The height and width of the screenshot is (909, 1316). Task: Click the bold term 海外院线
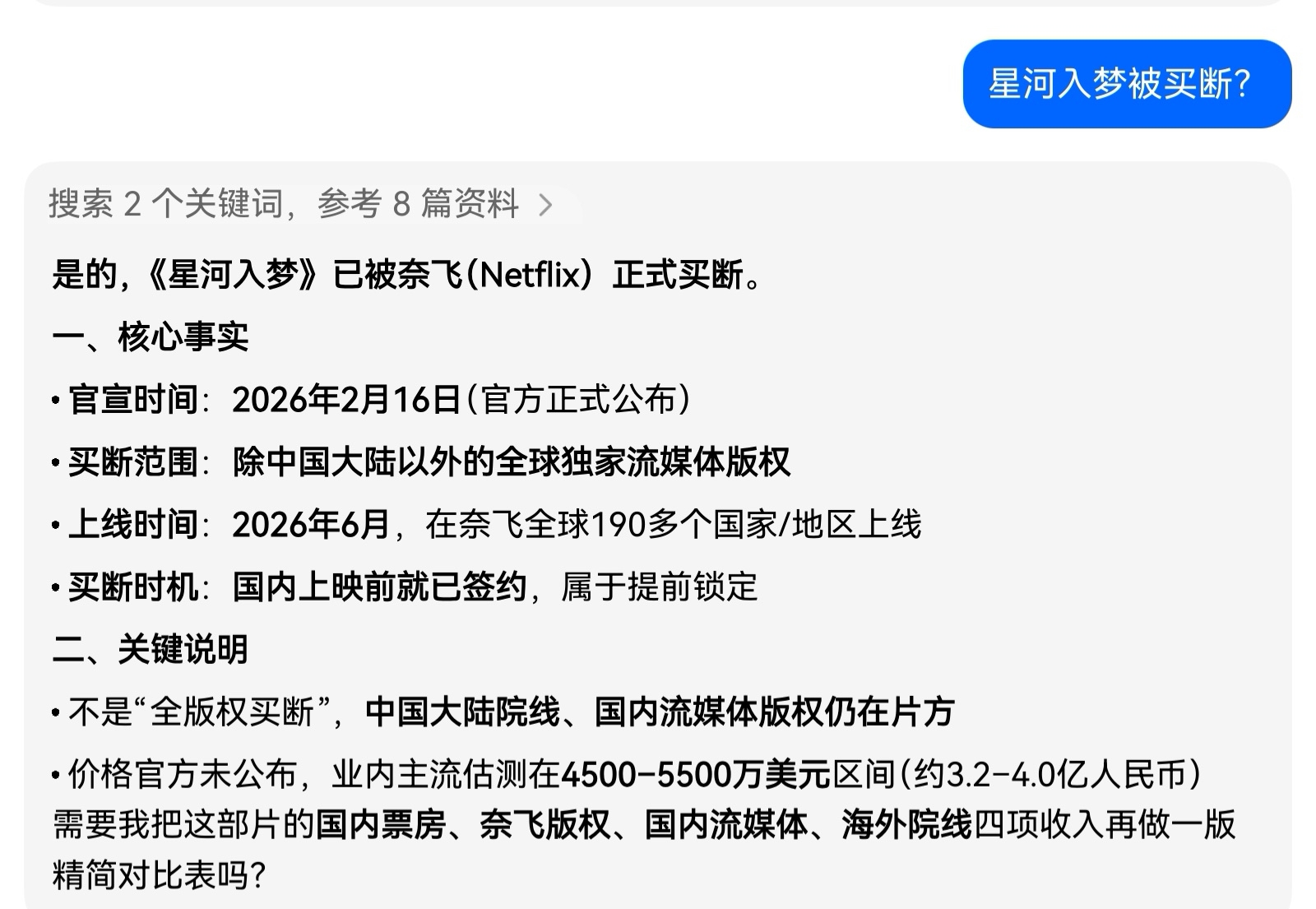[906, 825]
